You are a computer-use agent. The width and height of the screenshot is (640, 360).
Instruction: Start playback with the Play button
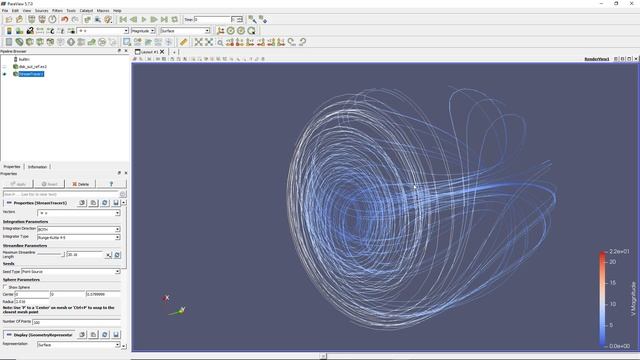[x=144, y=20]
